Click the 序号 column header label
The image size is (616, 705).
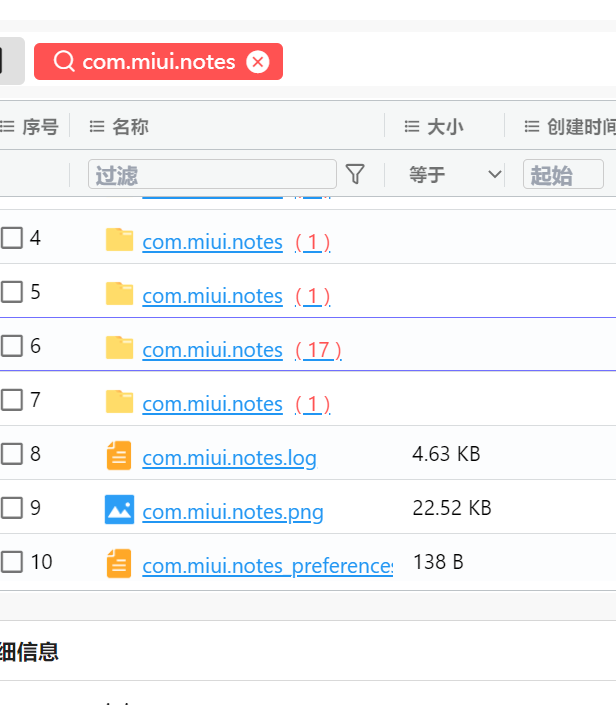coord(40,126)
